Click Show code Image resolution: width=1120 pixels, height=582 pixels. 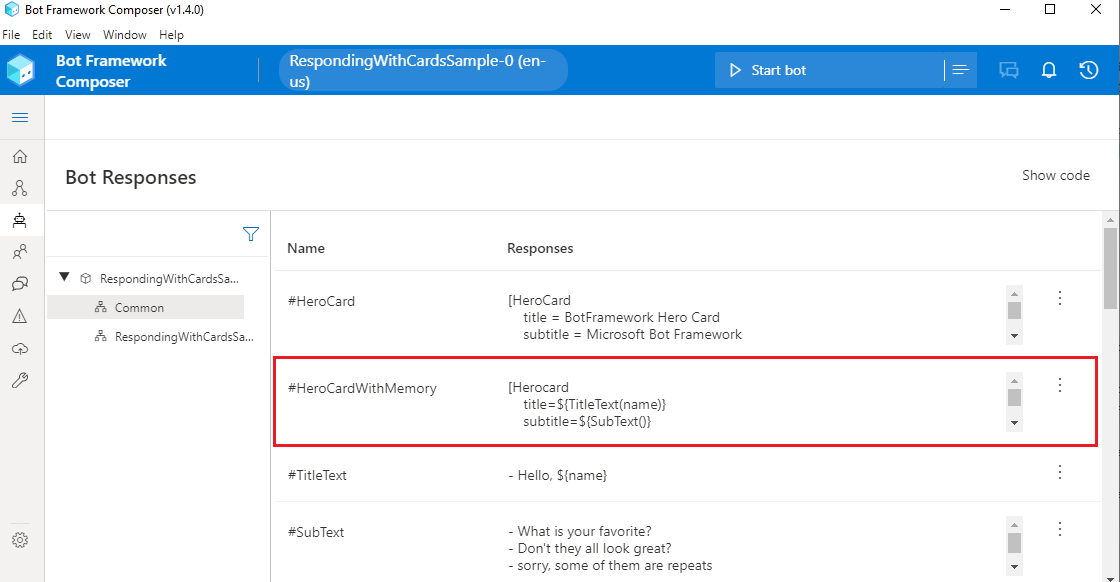pyautogui.click(x=1056, y=176)
